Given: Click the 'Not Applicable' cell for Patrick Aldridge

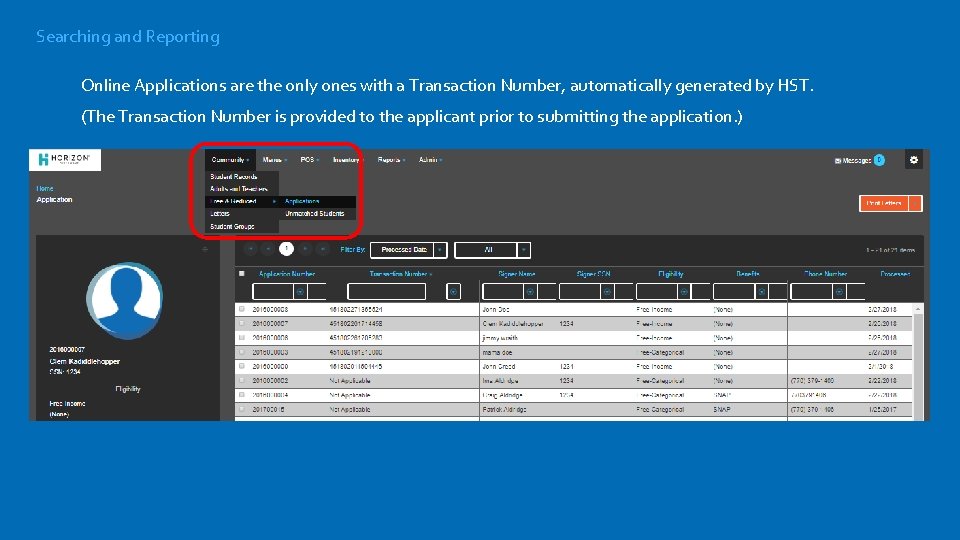Looking at the screenshot, I should pos(350,409).
